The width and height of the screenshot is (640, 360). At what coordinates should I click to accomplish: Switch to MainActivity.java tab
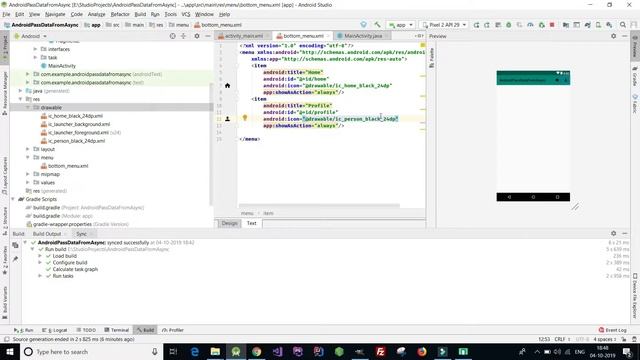363,36
